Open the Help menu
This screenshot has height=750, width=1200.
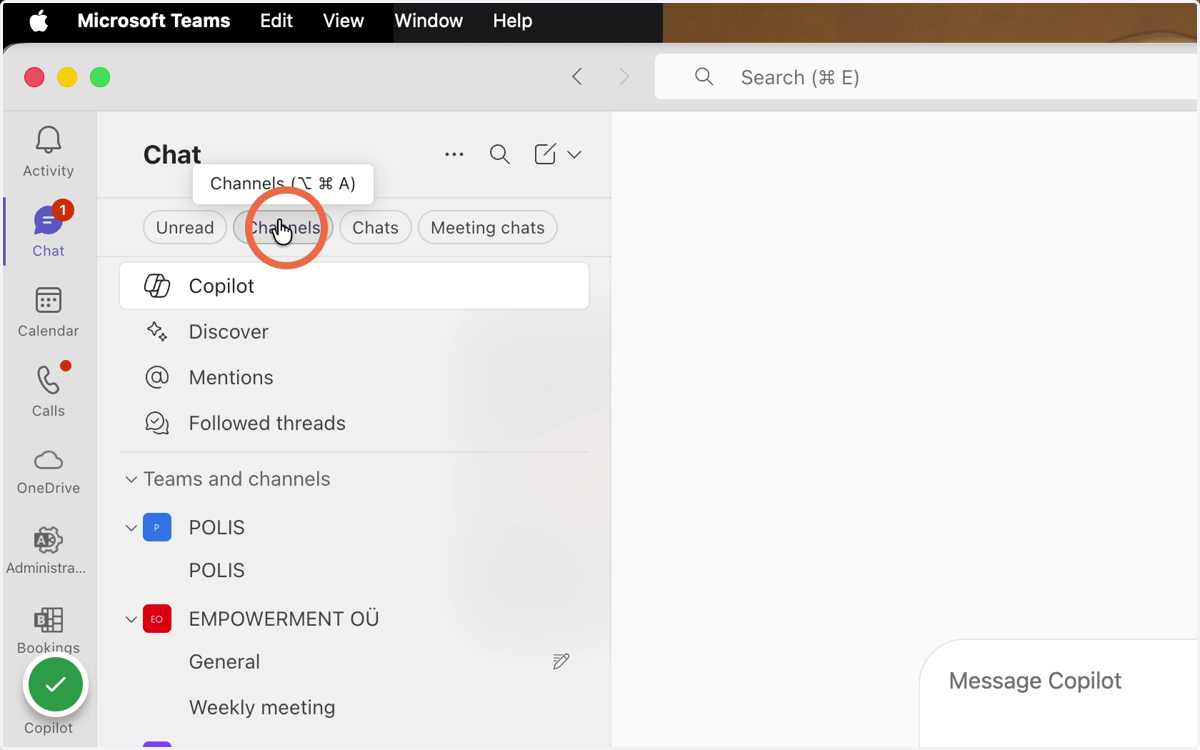[512, 21]
